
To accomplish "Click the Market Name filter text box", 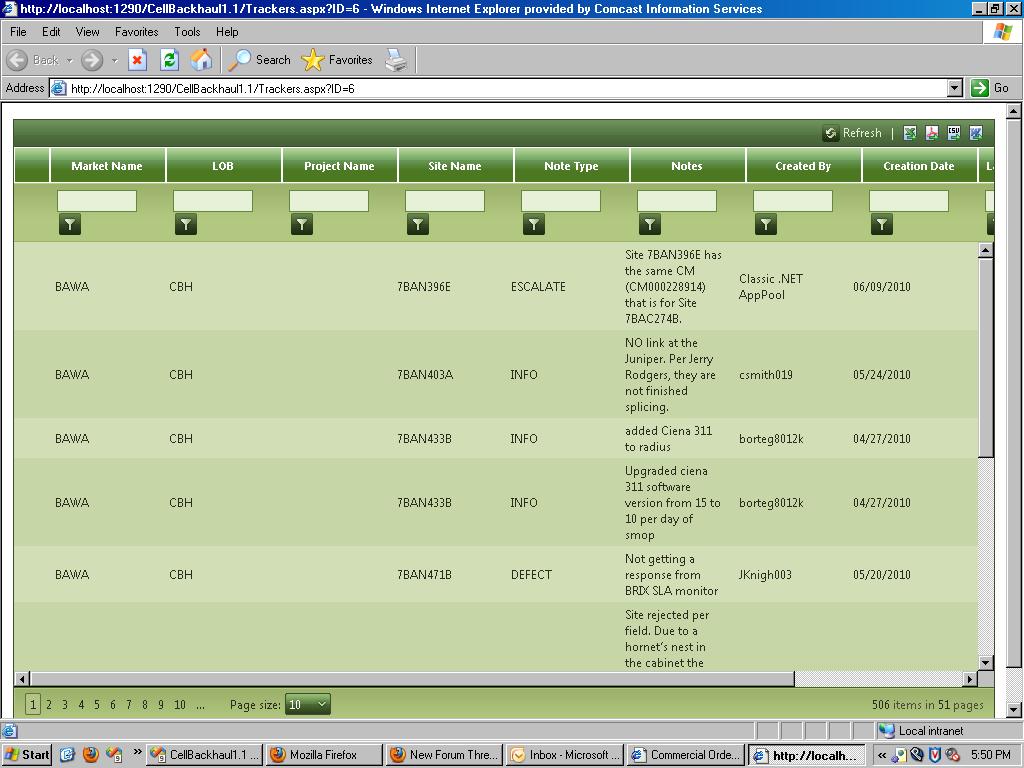I will click(x=97, y=200).
